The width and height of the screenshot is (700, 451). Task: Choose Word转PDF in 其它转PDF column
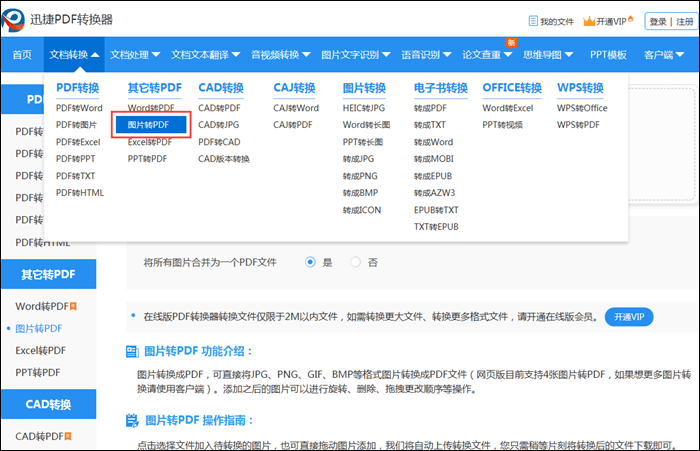(151, 108)
